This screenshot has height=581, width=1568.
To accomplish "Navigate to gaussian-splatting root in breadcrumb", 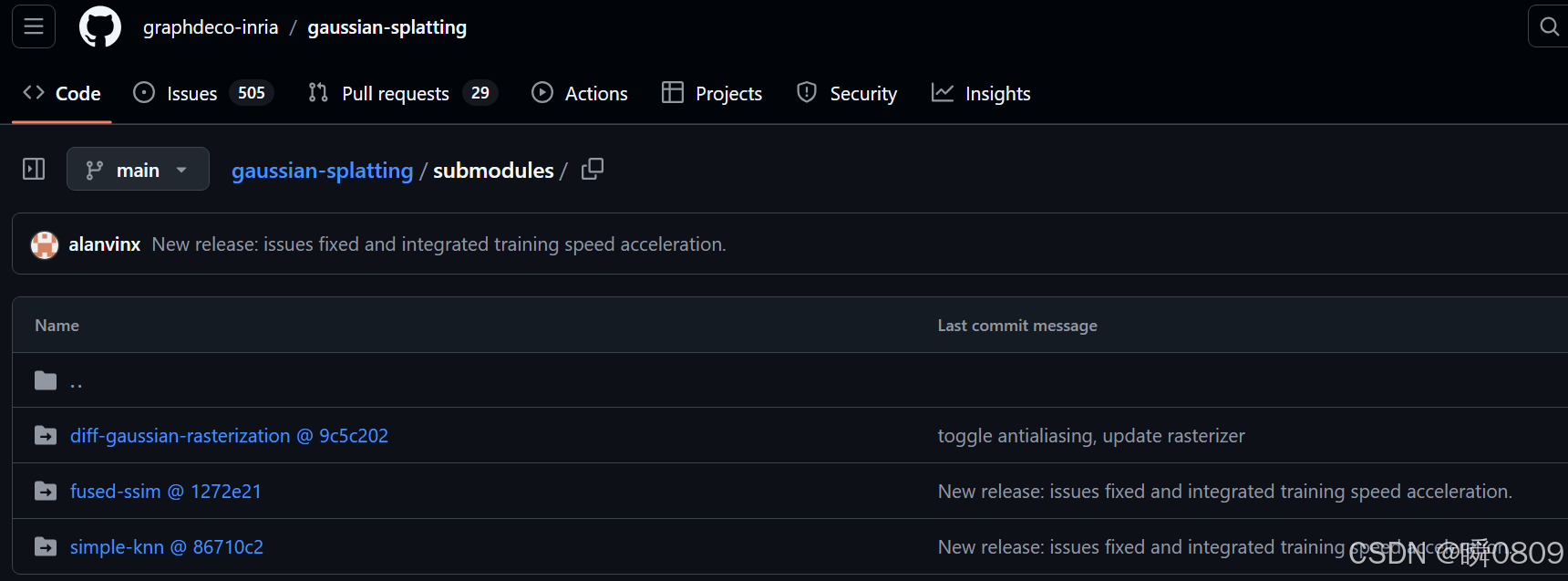I will pos(323,171).
